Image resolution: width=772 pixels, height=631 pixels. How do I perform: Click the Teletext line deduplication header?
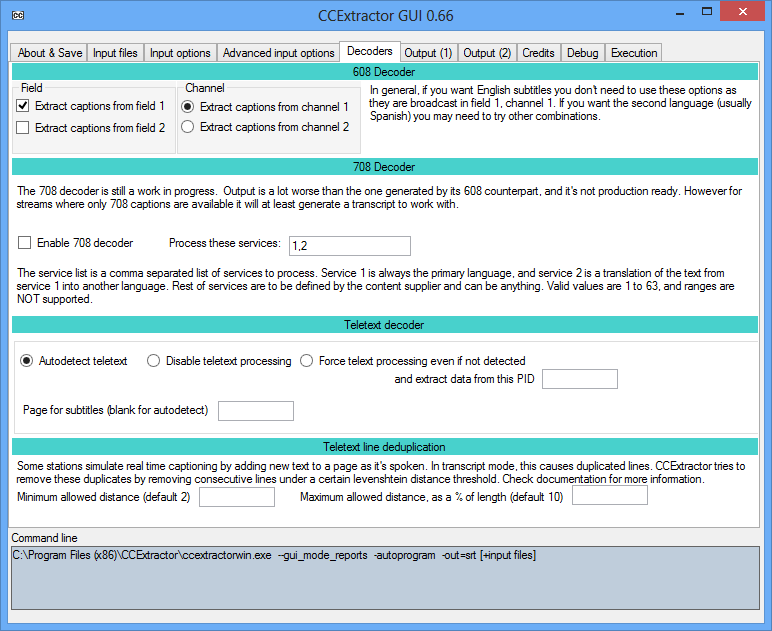(385, 447)
